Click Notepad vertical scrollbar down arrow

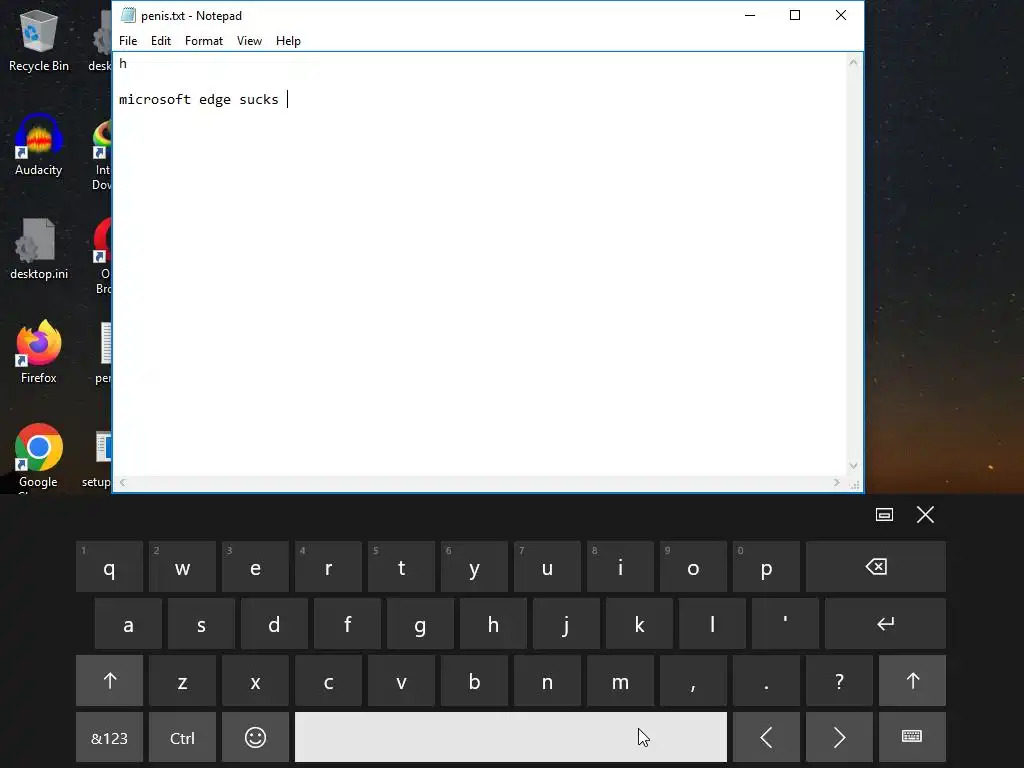coord(854,466)
